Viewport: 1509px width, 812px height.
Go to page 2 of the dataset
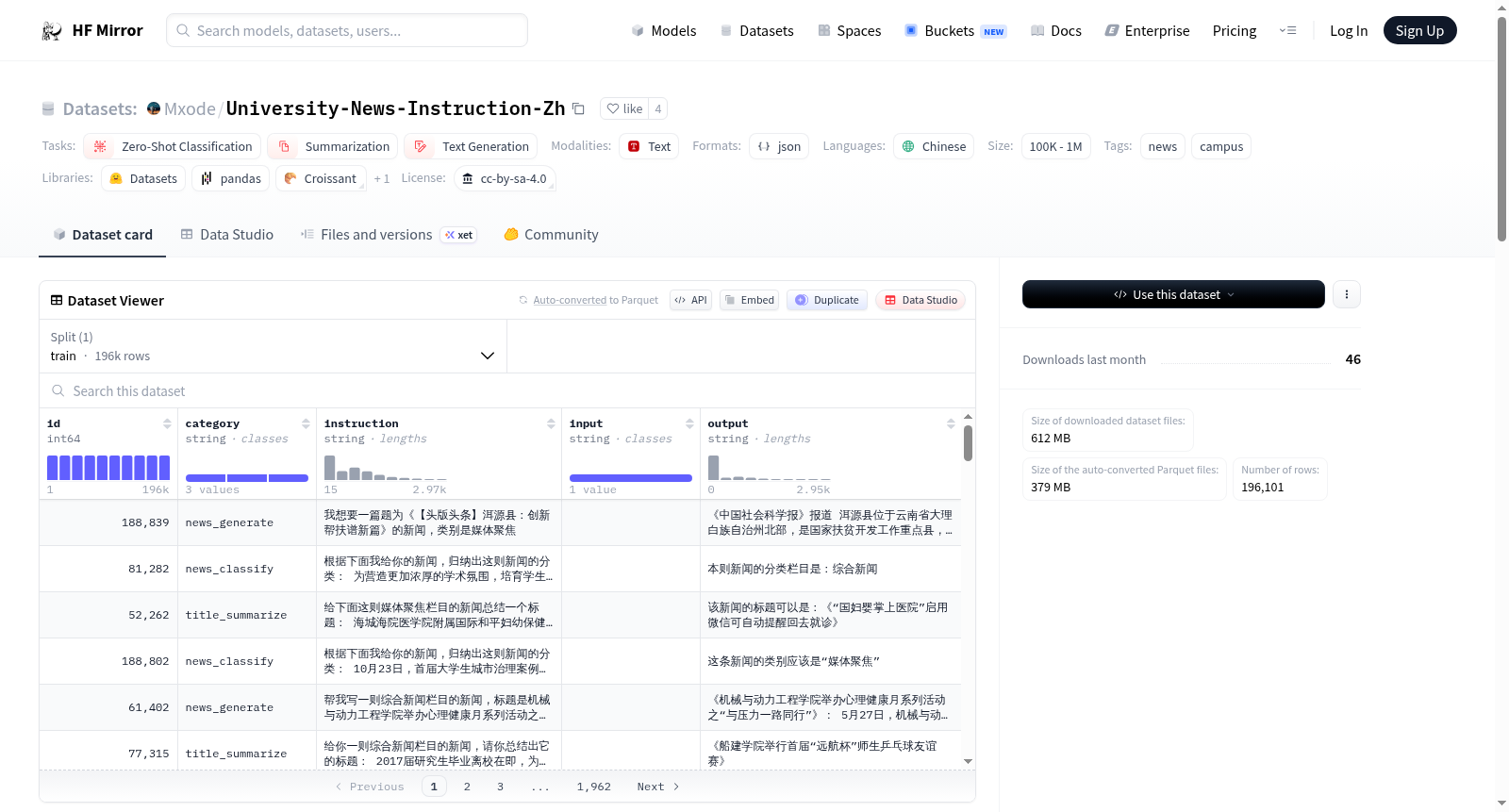(x=467, y=787)
